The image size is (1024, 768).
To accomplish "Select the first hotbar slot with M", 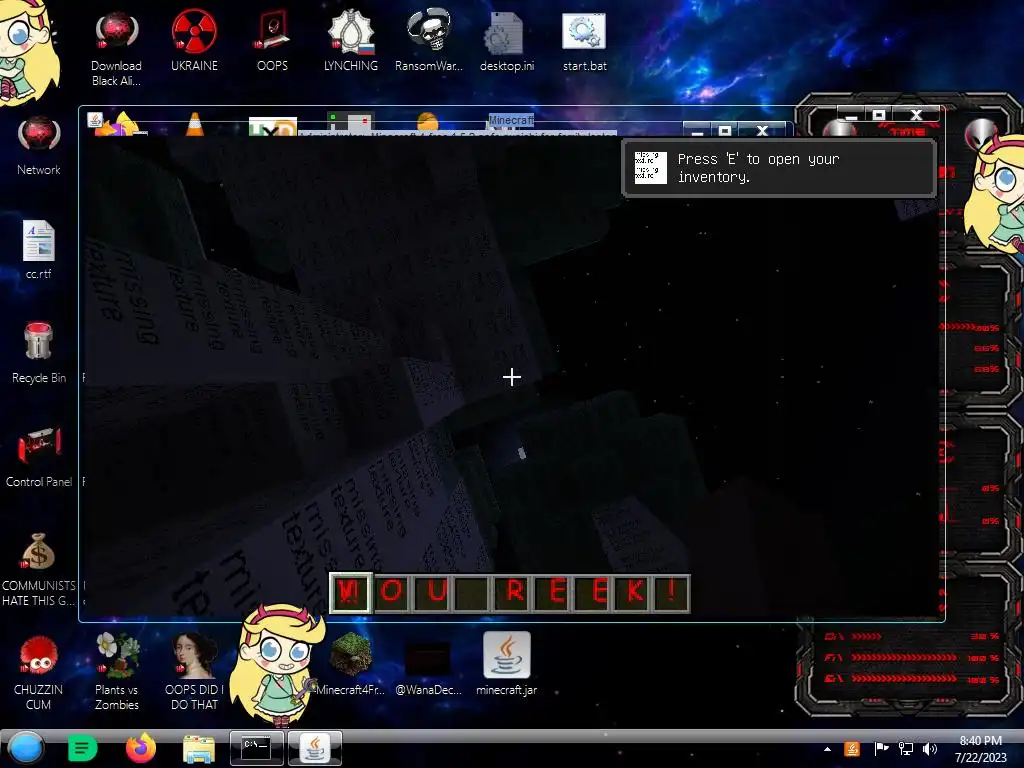I will 351,593.
